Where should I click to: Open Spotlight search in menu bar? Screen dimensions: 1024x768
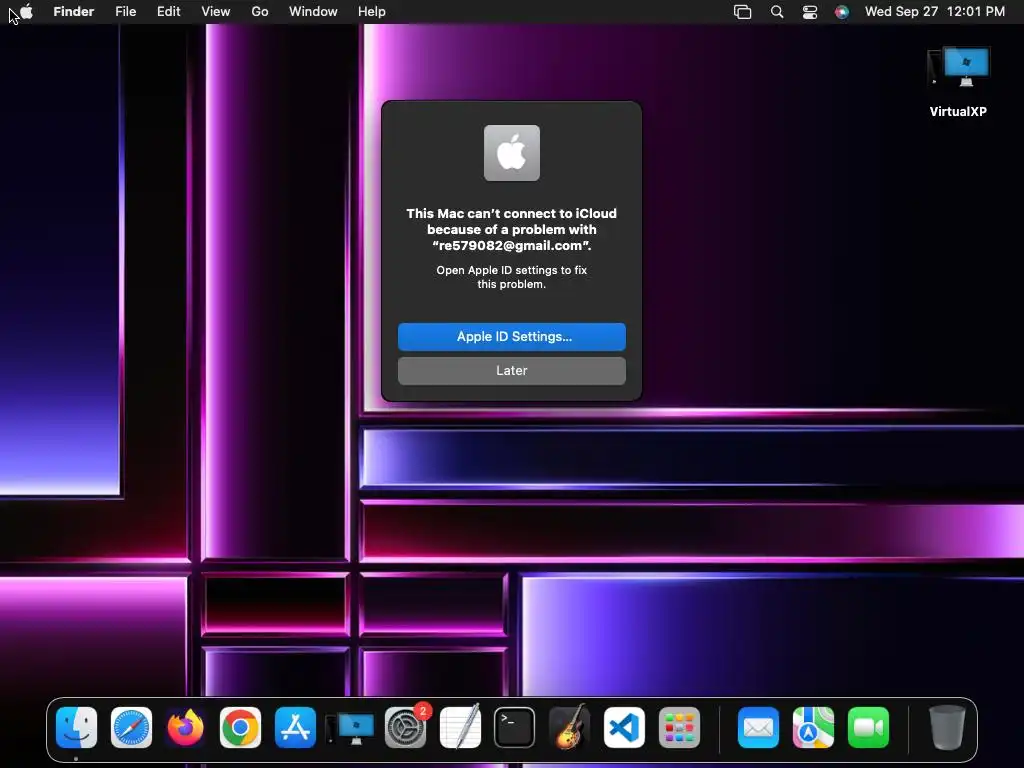coord(777,12)
